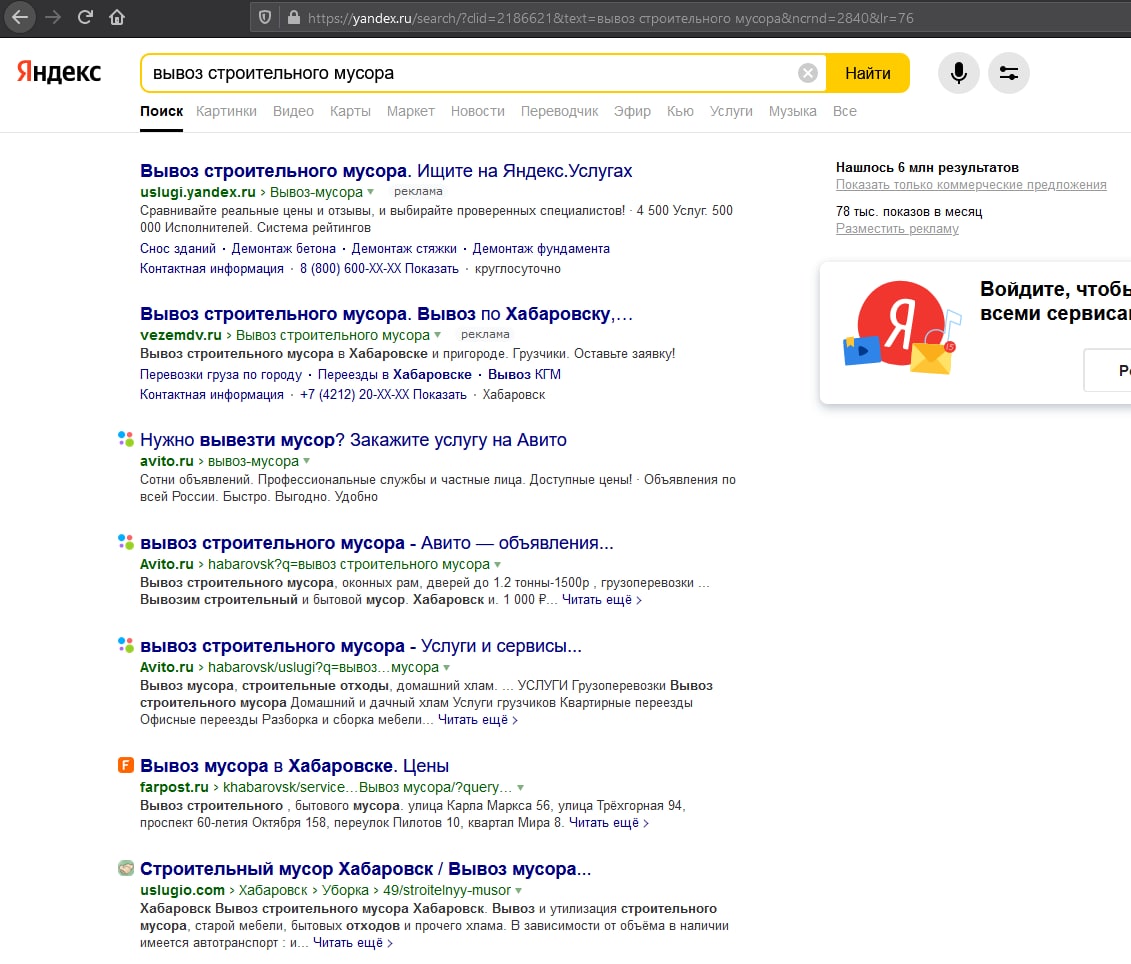This screenshot has height=964, width=1131.
Task: Click the Avito favicon beside 'Авито — объявления'
Action: click(x=126, y=542)
